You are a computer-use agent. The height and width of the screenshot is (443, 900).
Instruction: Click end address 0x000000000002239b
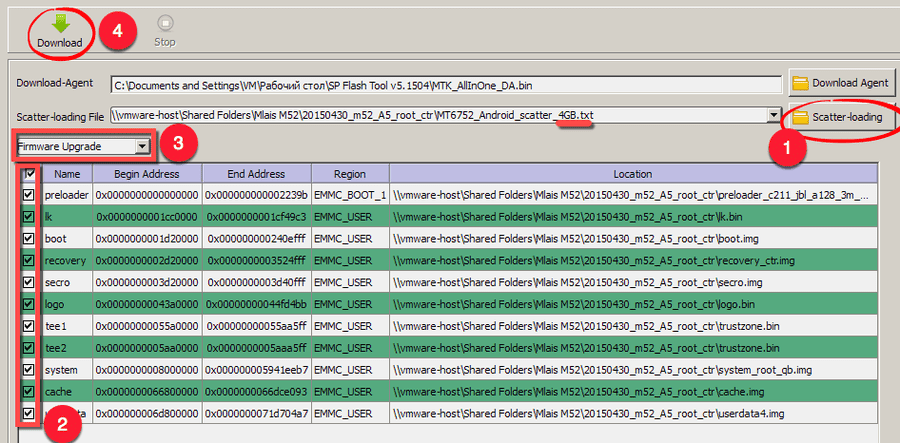pyautogui.click(x=257, y=195)
